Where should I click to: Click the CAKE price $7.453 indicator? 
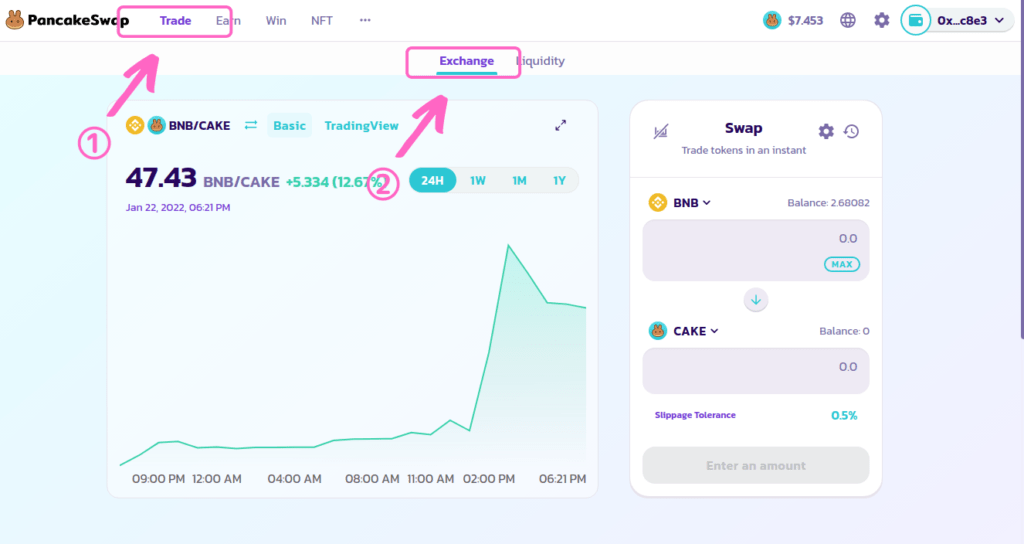(x=793, y=21)
